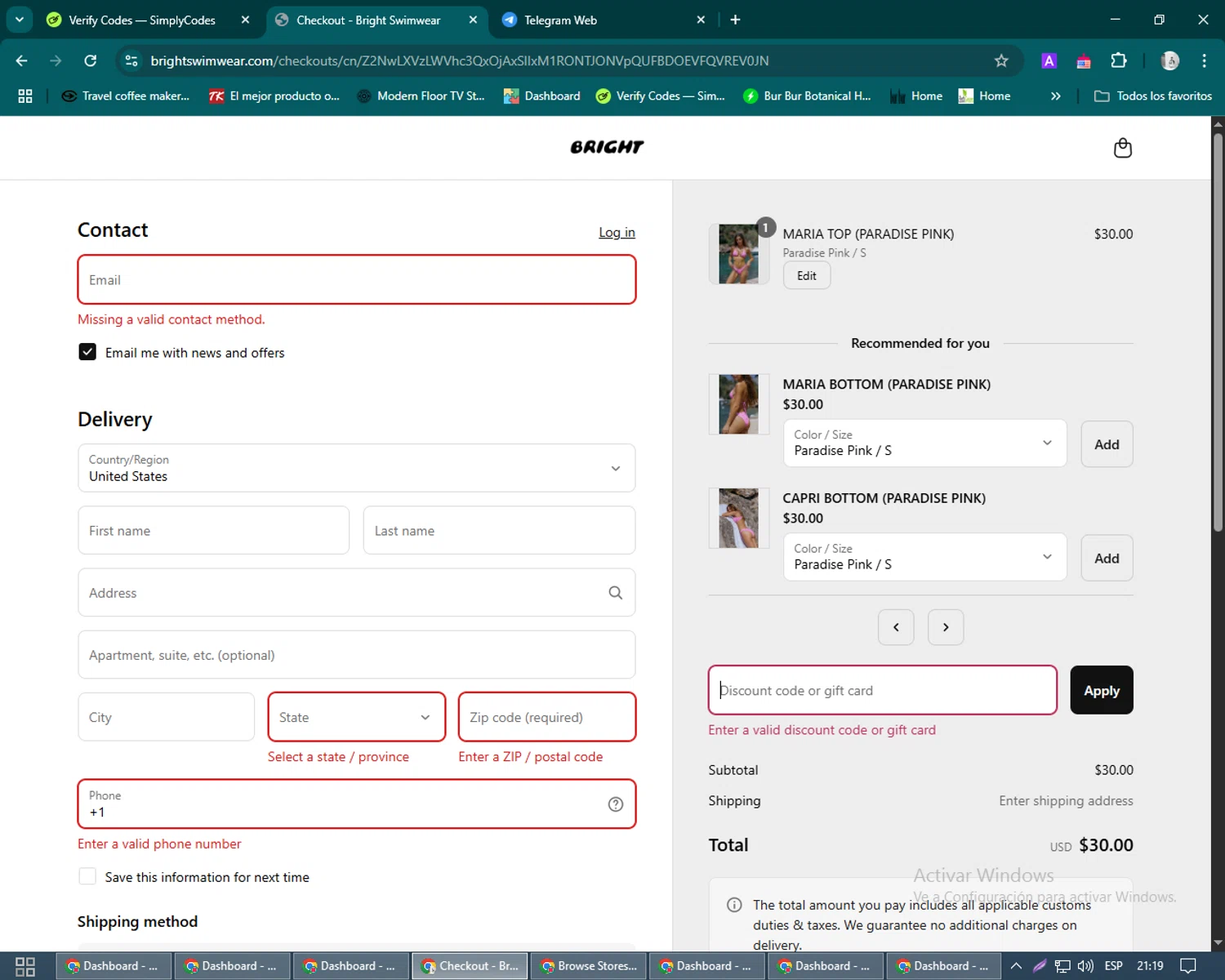Open the Travel coffee maker bookmark
Viewport: 1225px width, 980px height.
[x=125, y=96]
